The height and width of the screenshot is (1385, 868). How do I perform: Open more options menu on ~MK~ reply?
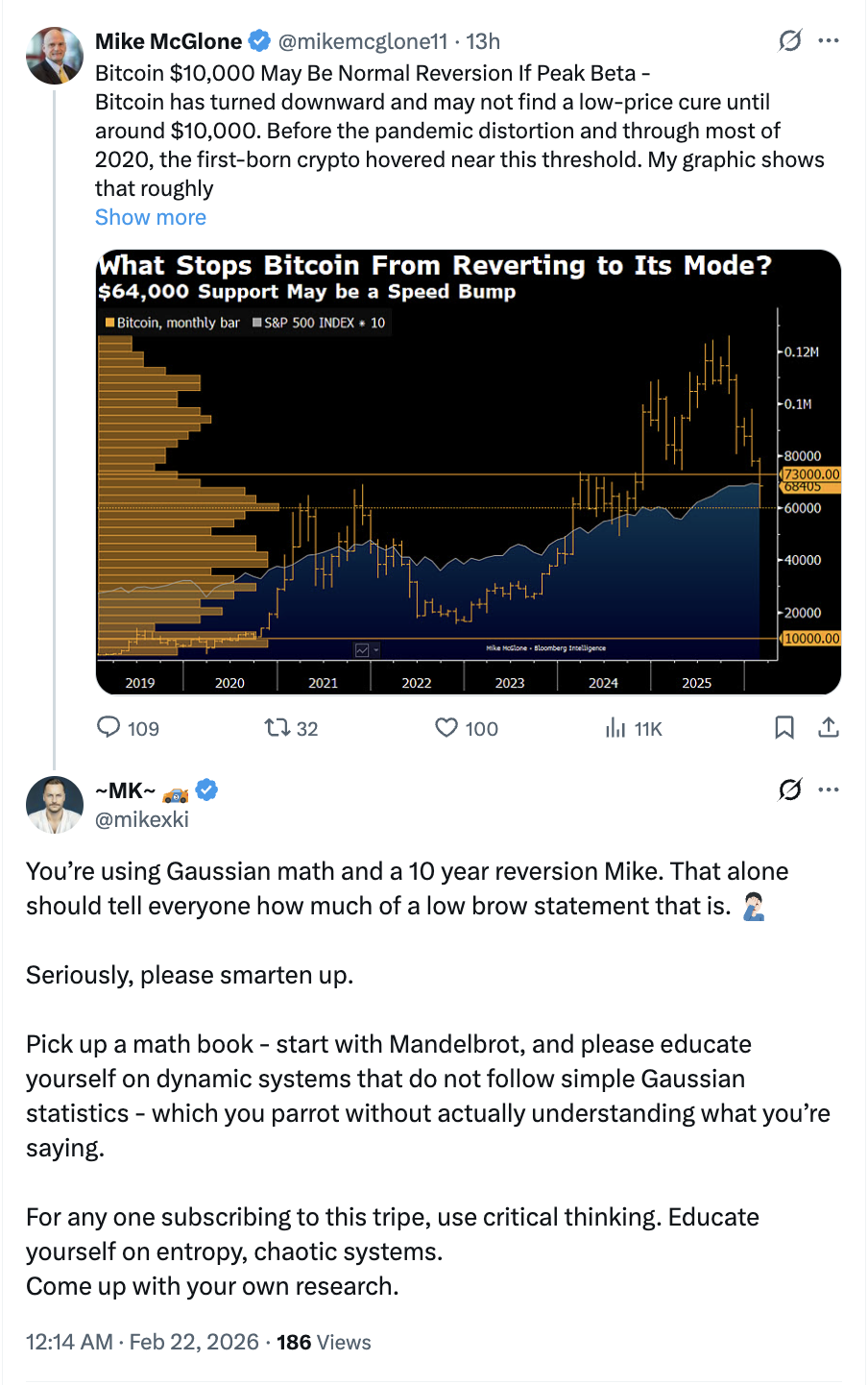(x=829, y=790)
